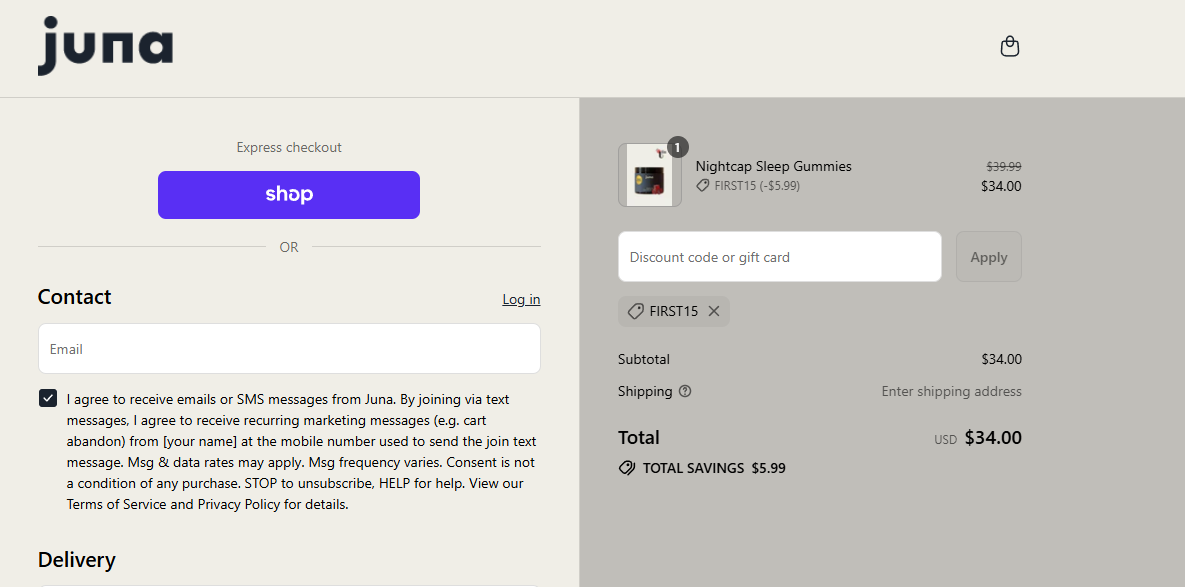The image size is (1185, 587).
Task: Click the quantity badge on the product image
Action: tap(677, 146)
